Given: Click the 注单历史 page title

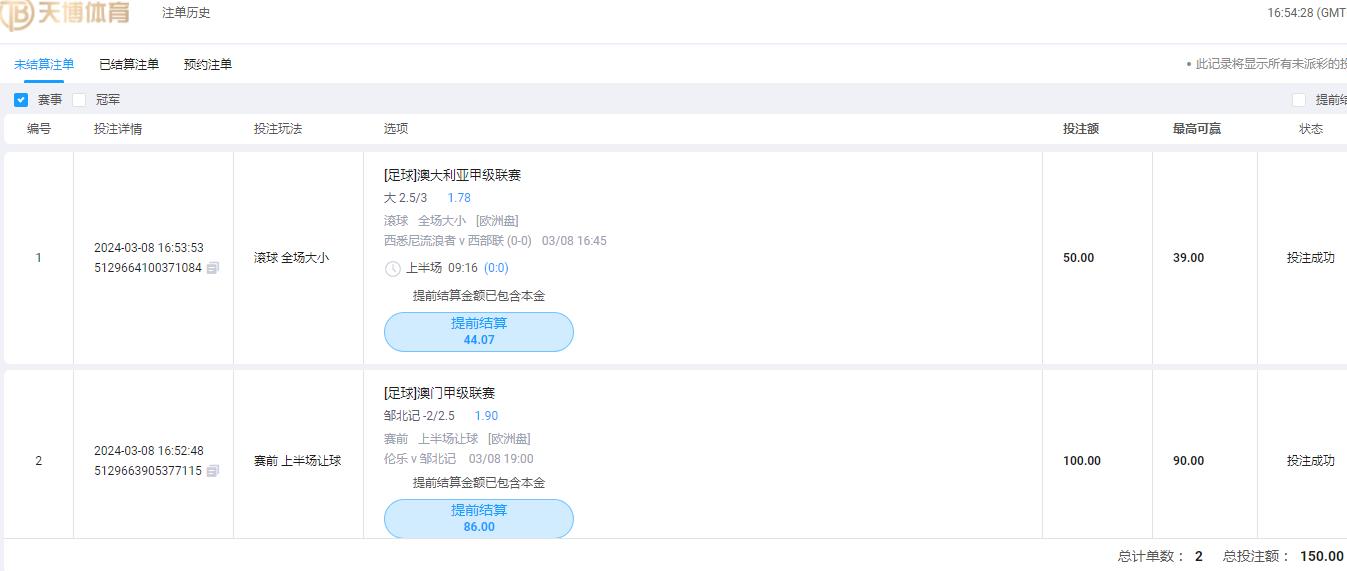Looking at the screenshot, I should 186,13.
